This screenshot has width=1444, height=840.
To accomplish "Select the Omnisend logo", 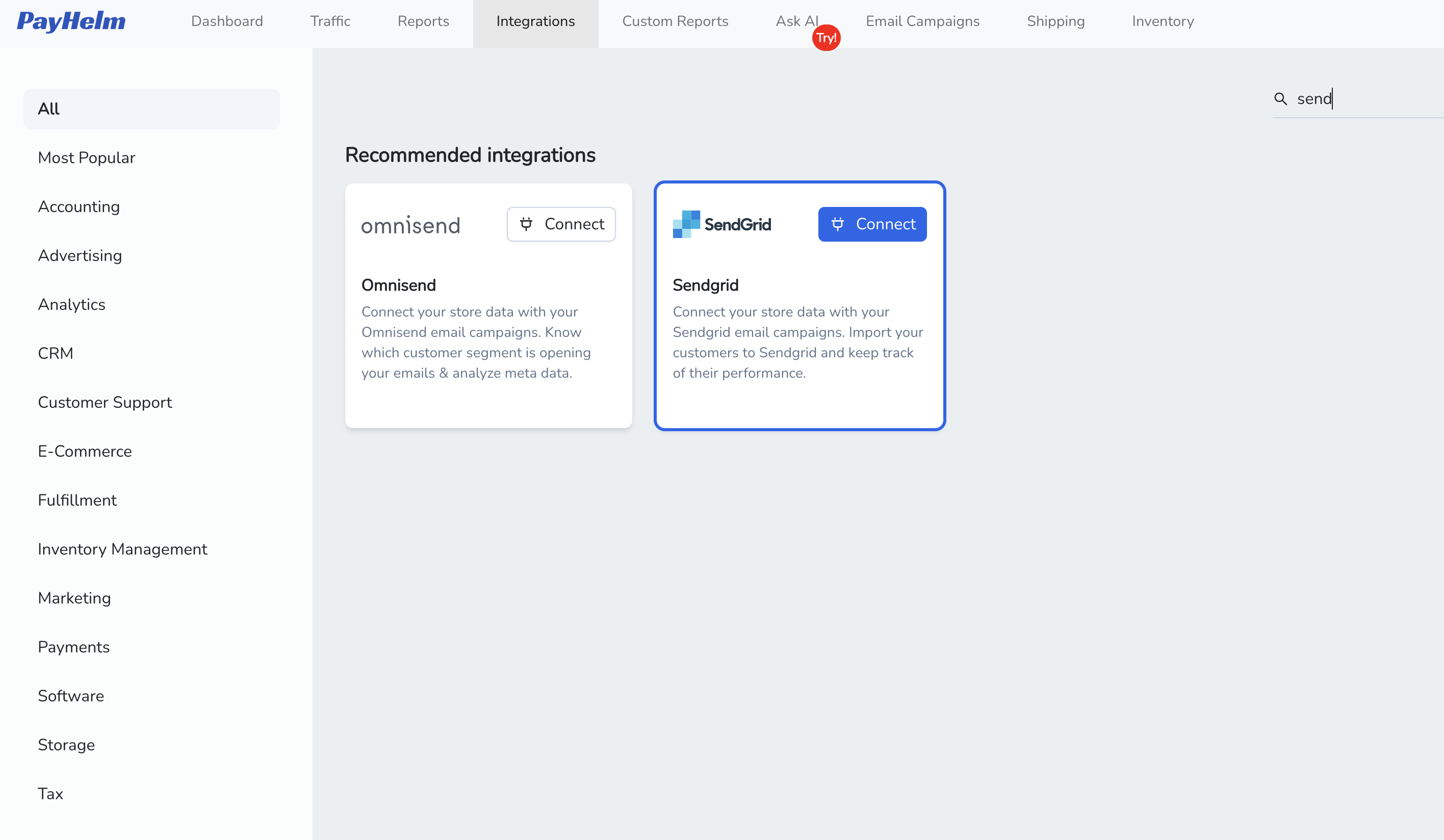I will (411, 225).
